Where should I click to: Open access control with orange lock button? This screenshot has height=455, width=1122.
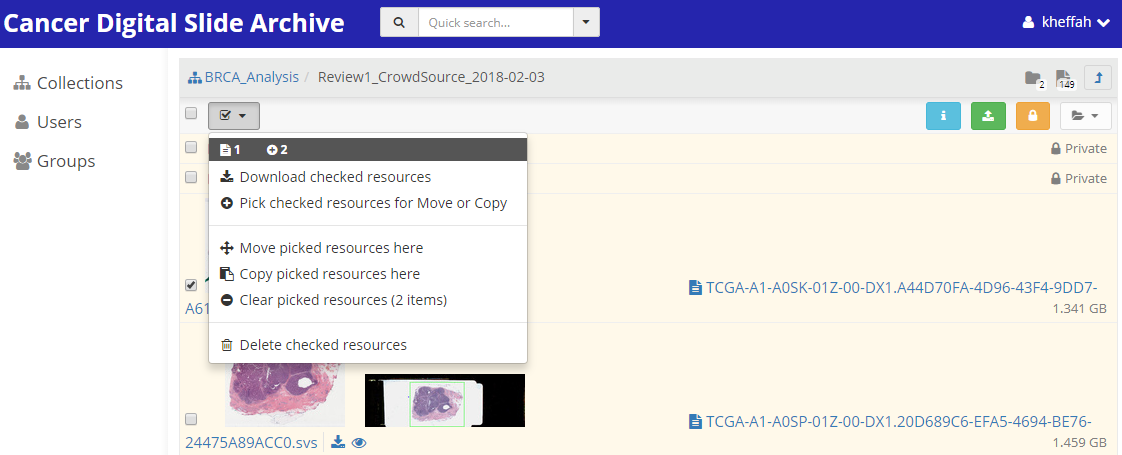pyautogui.click(x=1033, y=116)
